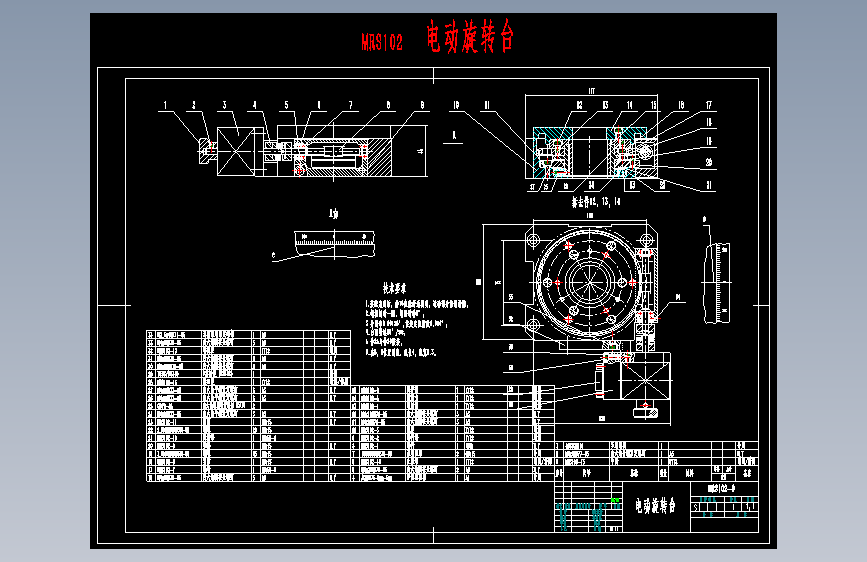The width and height of the screenshot is (867, 562).
Task: Select balloon number 21 at lower right
Action: point(709,186)
